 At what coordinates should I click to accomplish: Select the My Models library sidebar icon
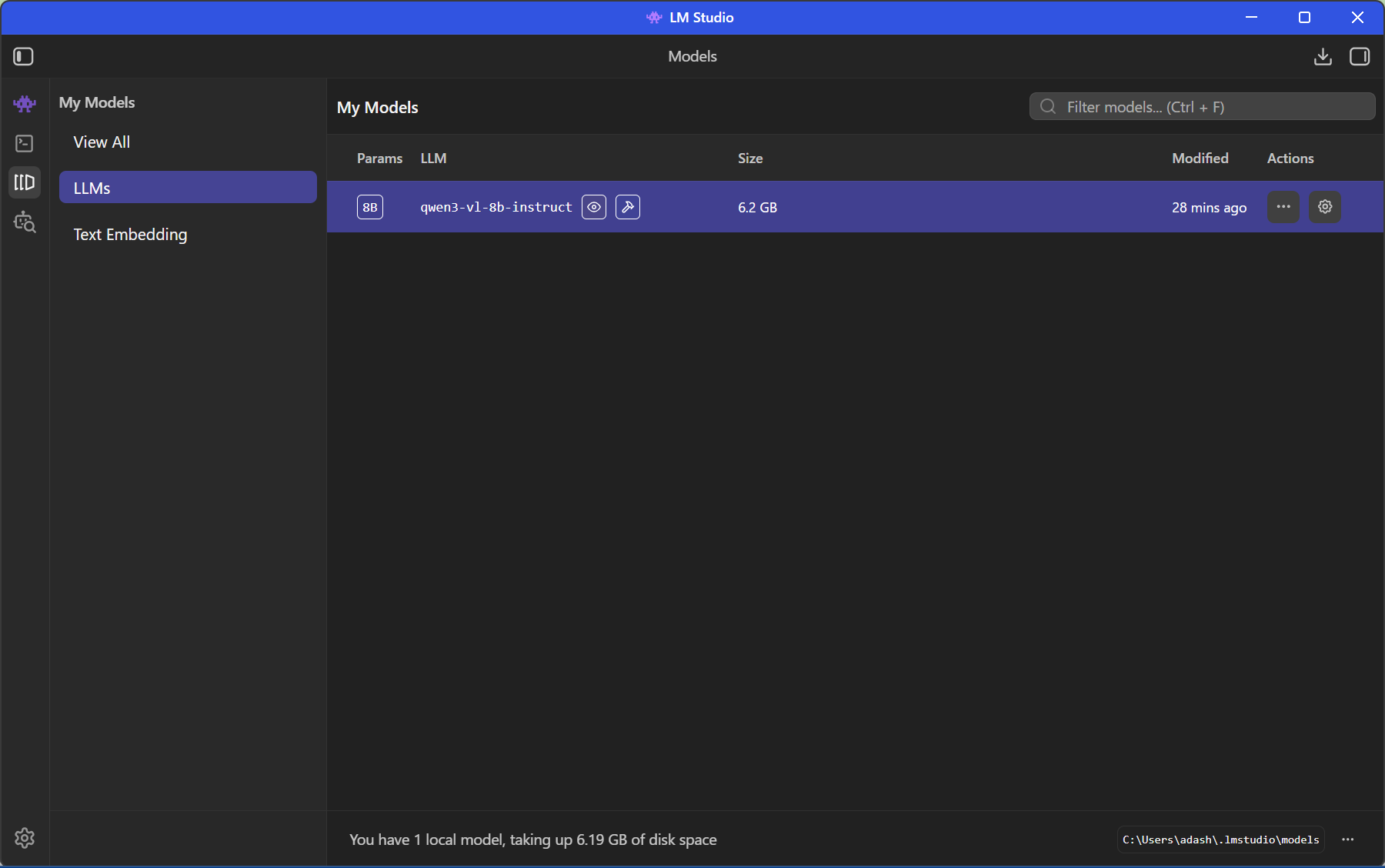coord(25,182)
